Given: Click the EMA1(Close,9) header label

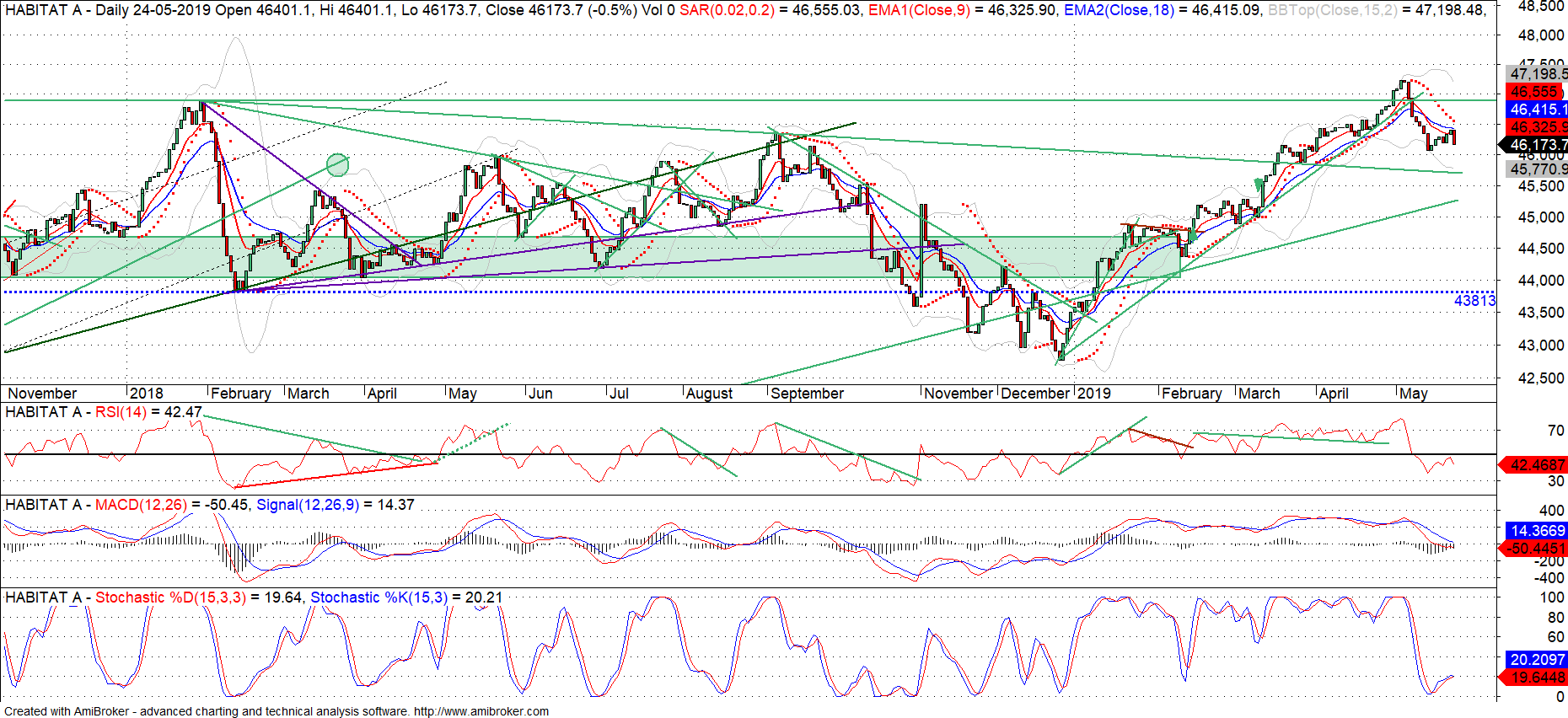Looking at the screenshot, I should pos(919,10).
